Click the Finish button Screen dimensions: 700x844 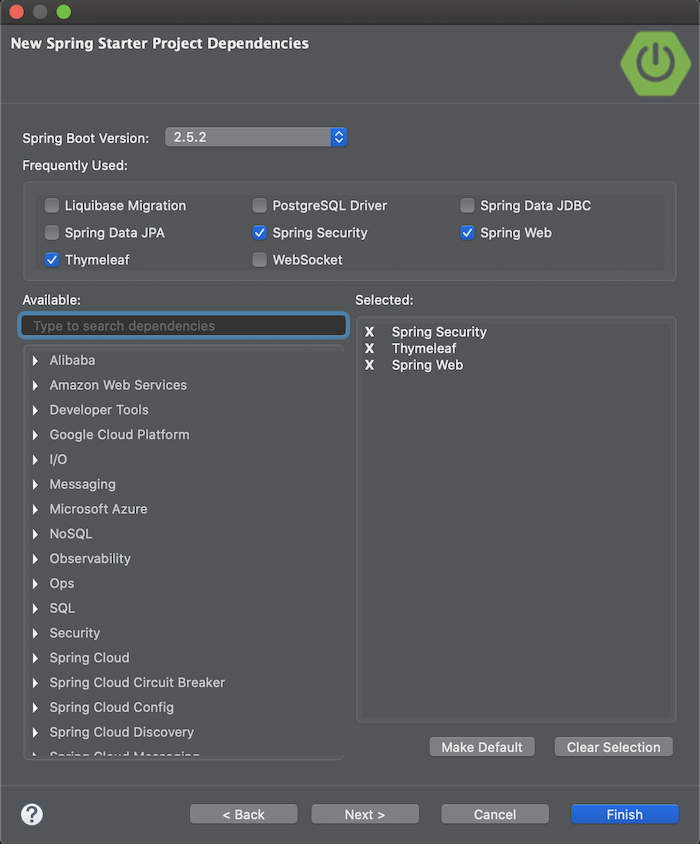point(624,813)
